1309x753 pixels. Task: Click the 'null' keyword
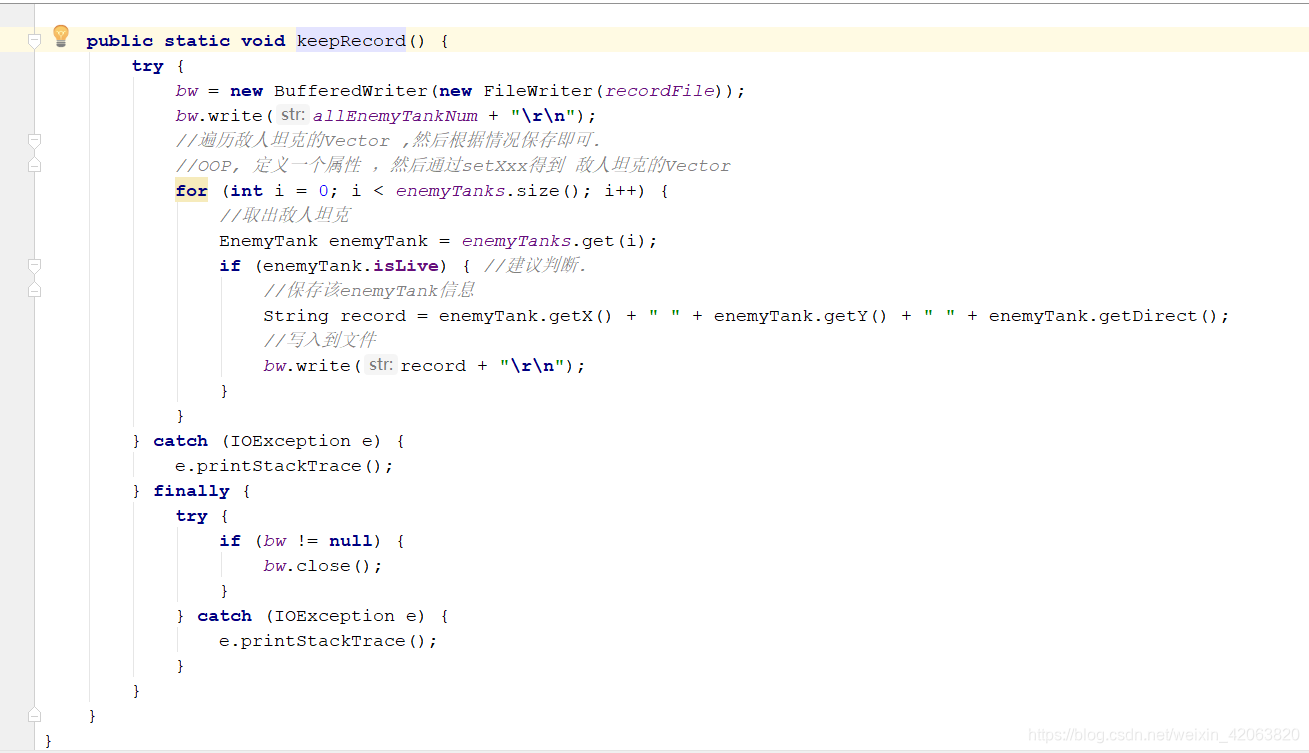tap(351, 541)
